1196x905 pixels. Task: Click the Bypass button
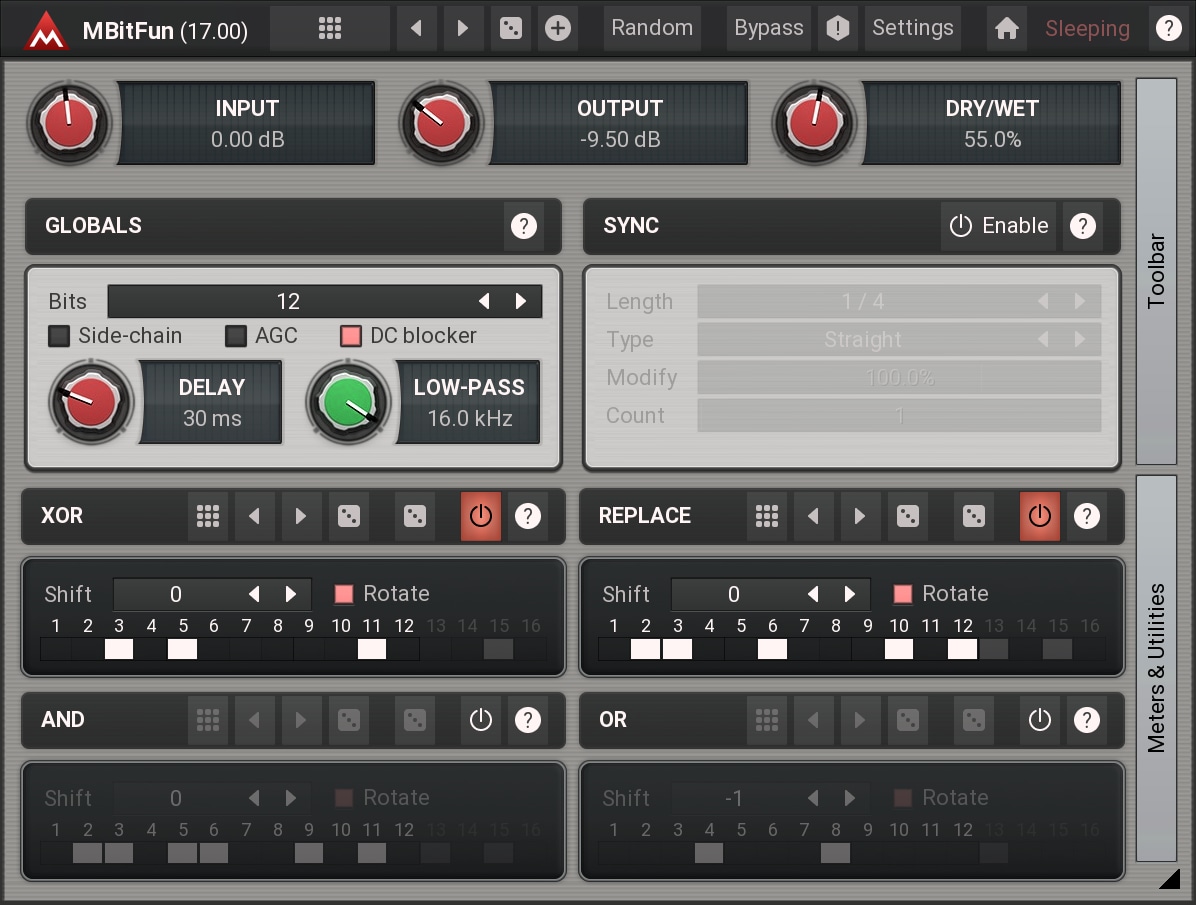[768, 29]
